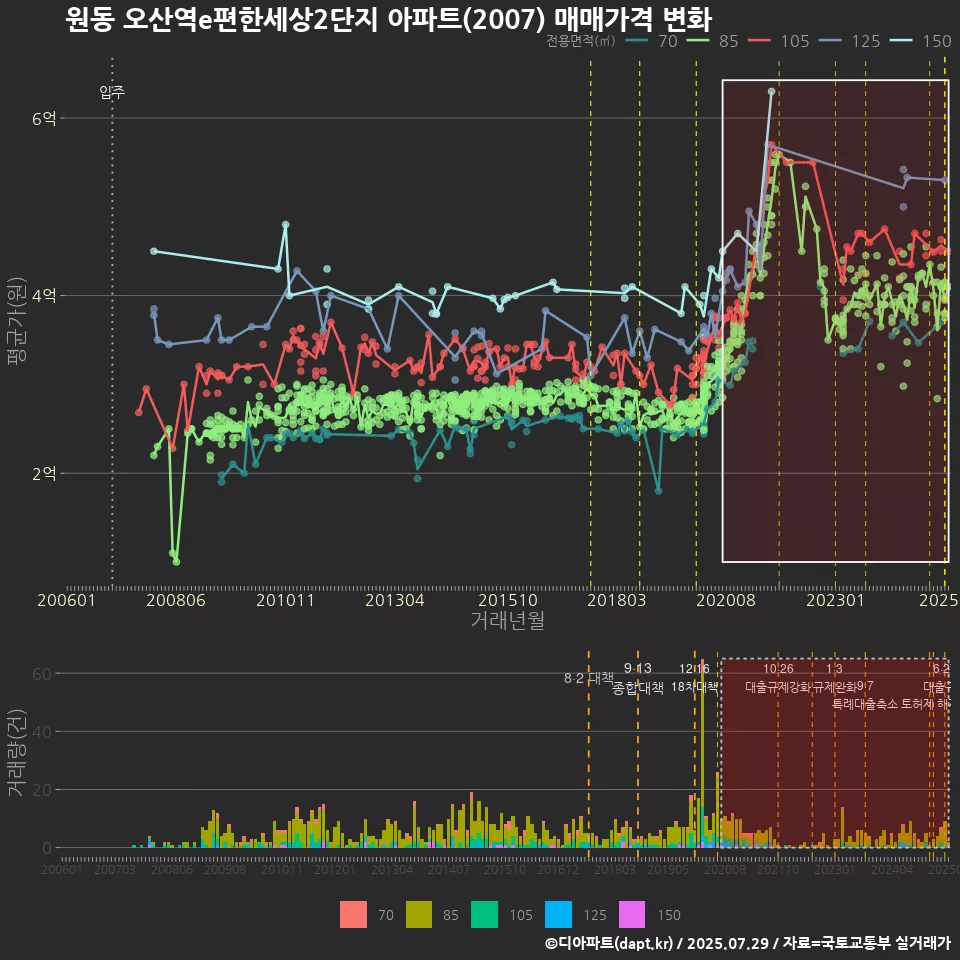The height and width of the screenshot is (960, 960).
Task: Click 201905 on the volume chart x-axis
Action: pyautogui.click(x=668, y=869)
